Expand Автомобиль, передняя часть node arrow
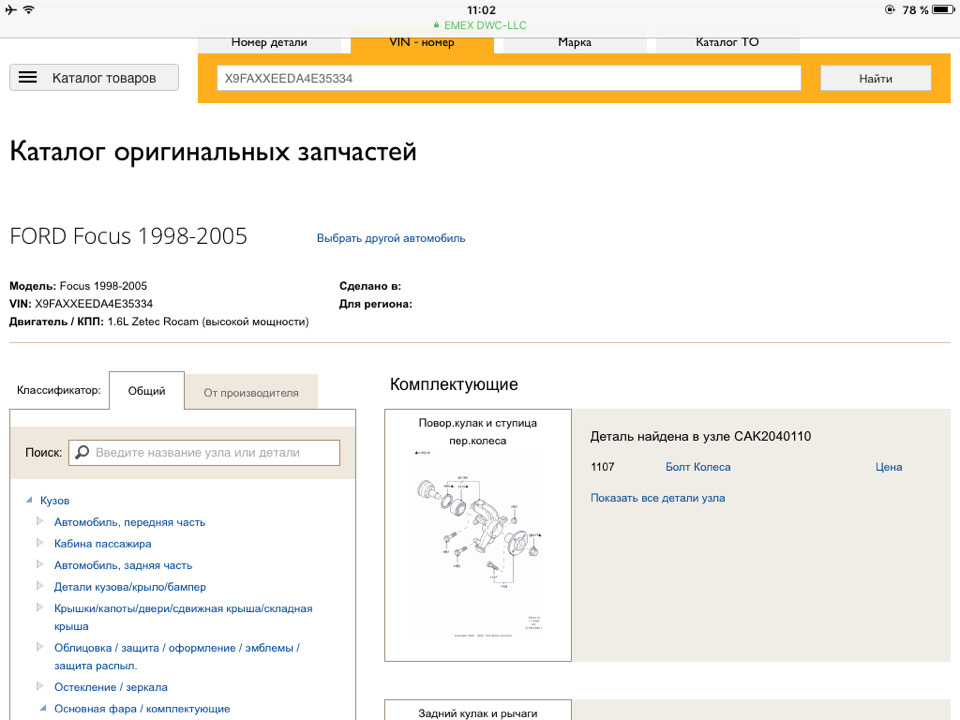 coord(40,522)
